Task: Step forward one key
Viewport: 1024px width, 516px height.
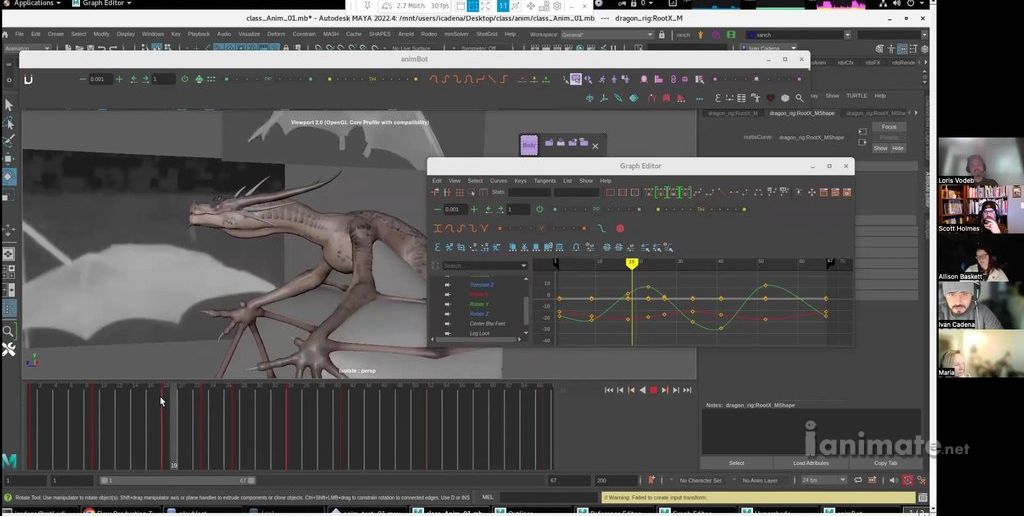Action: click(665, 390)
